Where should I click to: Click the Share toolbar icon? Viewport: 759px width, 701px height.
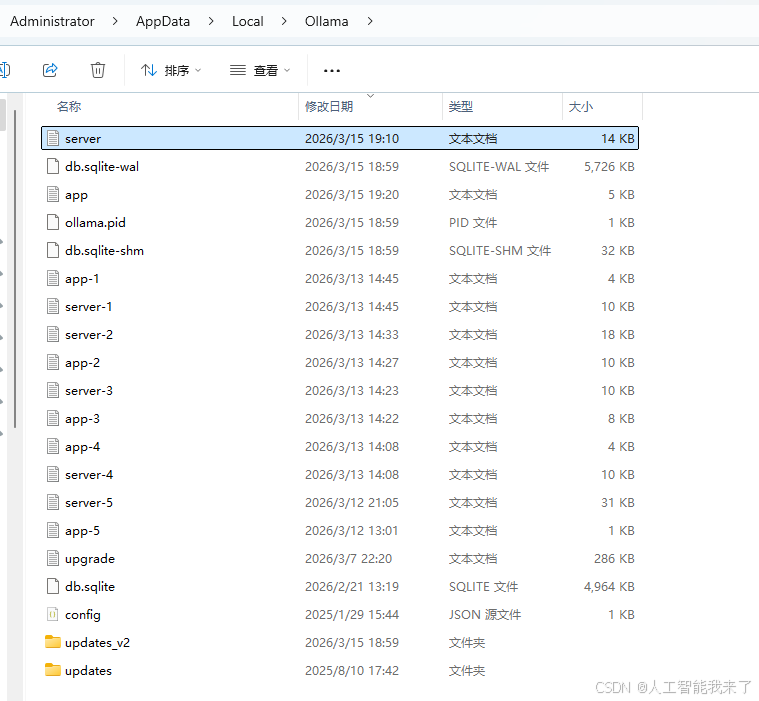pyautogui.click(x=50, y=70)
